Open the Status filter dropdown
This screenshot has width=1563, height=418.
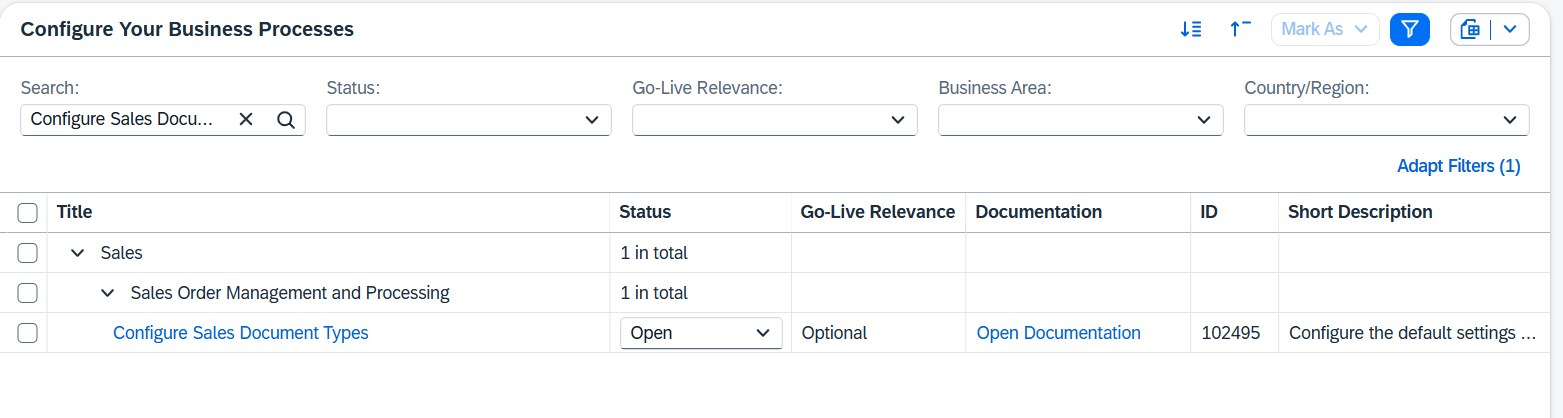[x=590, y=120]
